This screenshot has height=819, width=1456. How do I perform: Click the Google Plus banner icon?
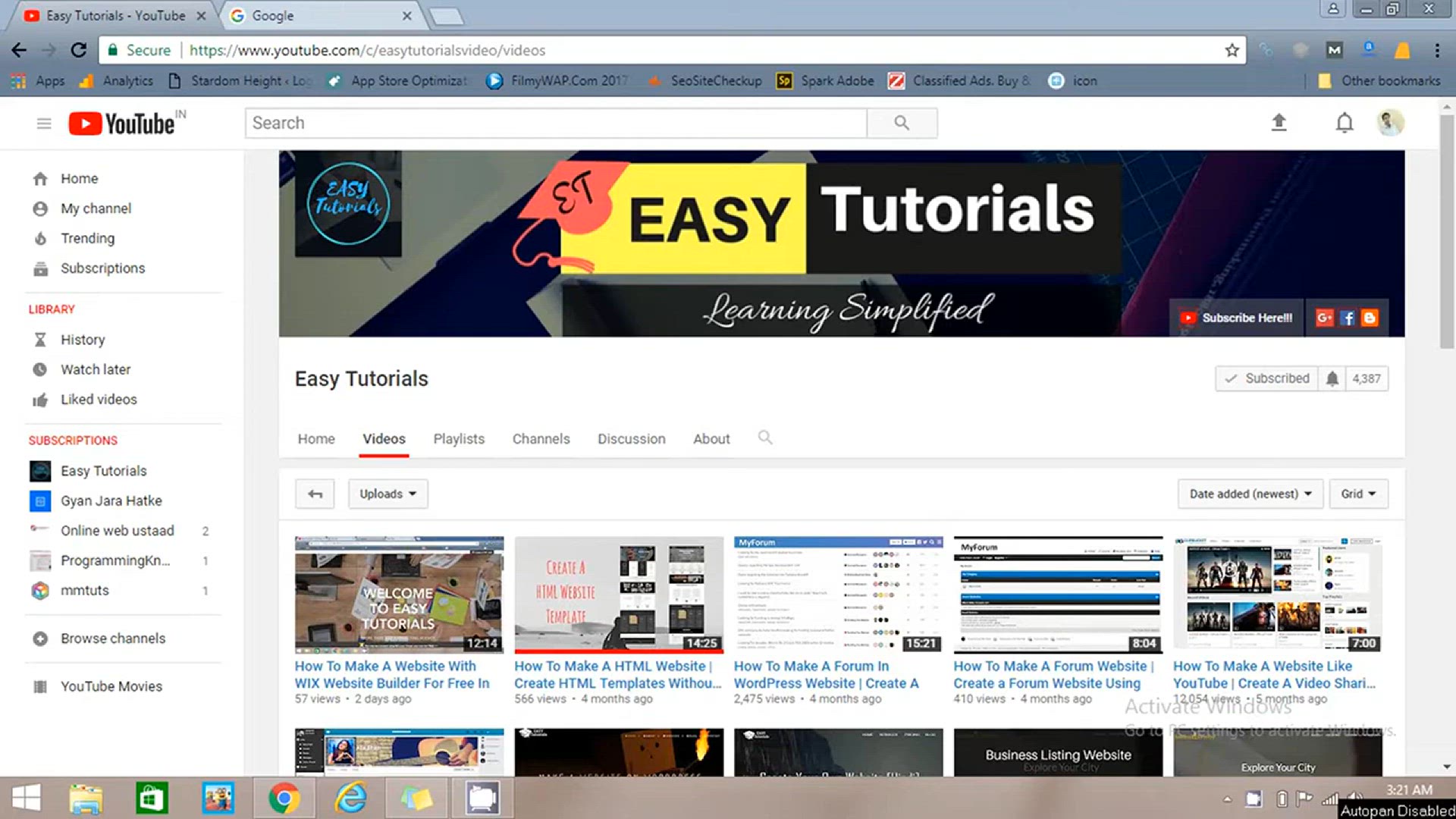point(1324,318)
